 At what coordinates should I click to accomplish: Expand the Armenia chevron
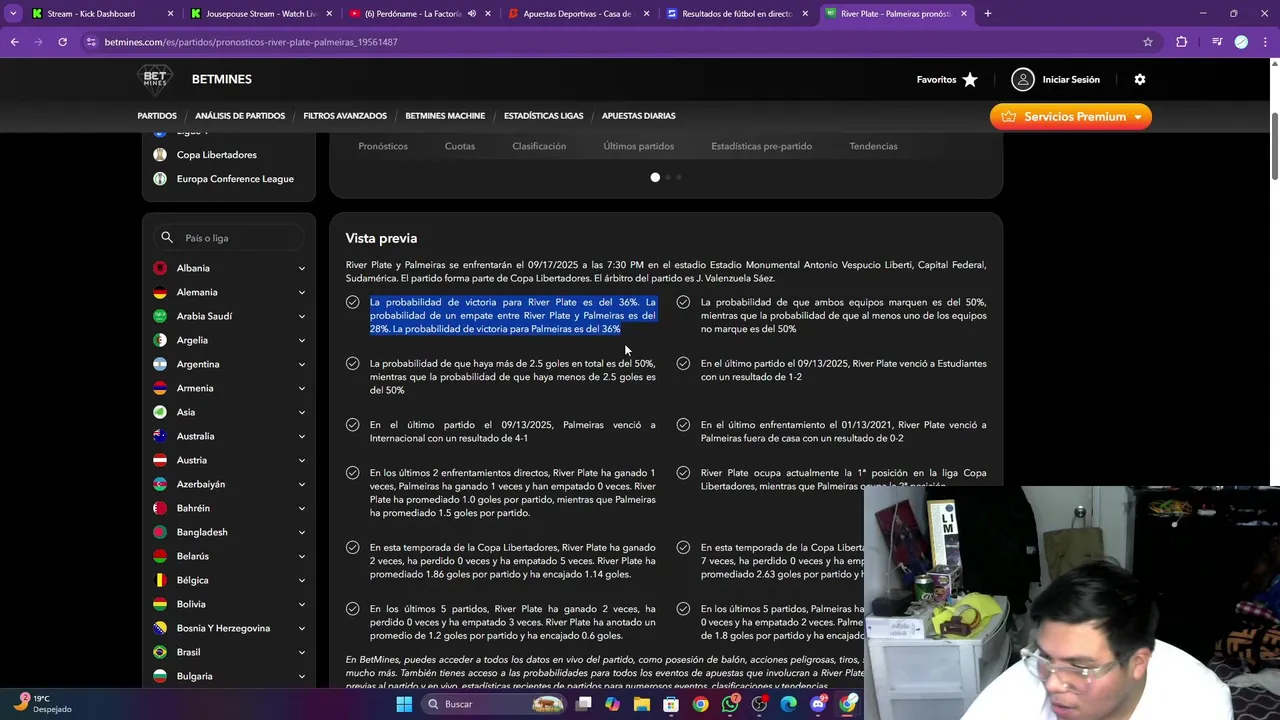click(x=301, y=388)
